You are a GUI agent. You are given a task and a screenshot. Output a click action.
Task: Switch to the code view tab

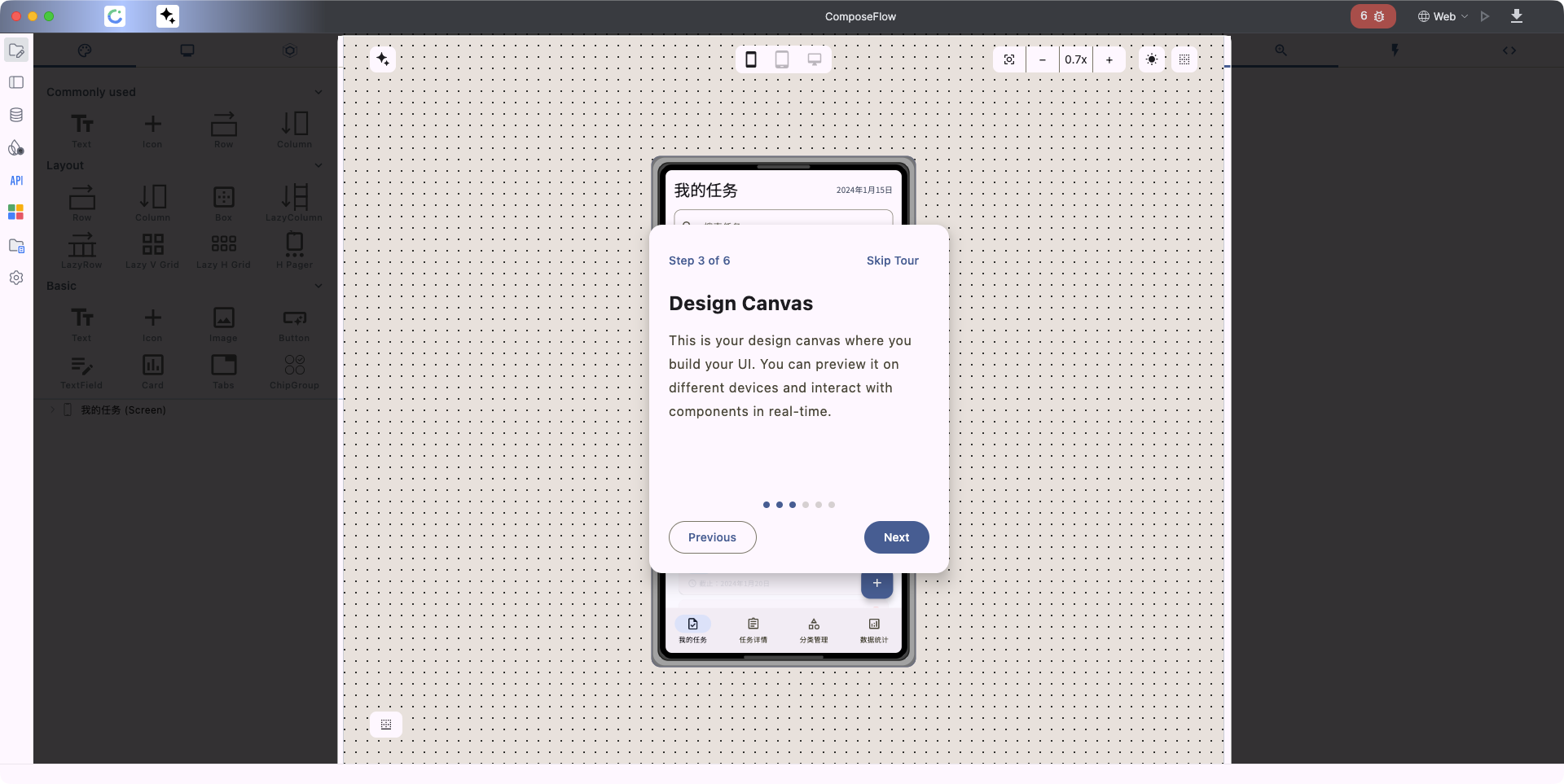(x=1509, y=50)
